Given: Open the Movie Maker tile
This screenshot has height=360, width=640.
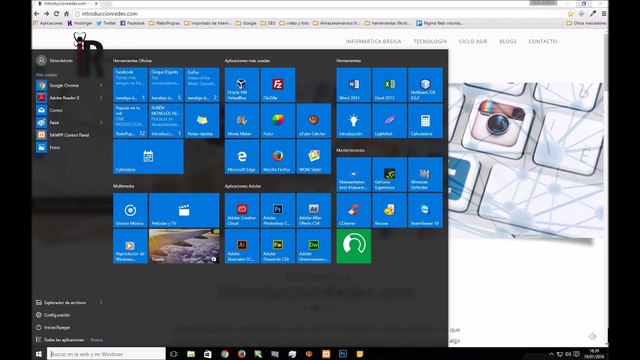Looking at the screenshot, I should point(242,121).
